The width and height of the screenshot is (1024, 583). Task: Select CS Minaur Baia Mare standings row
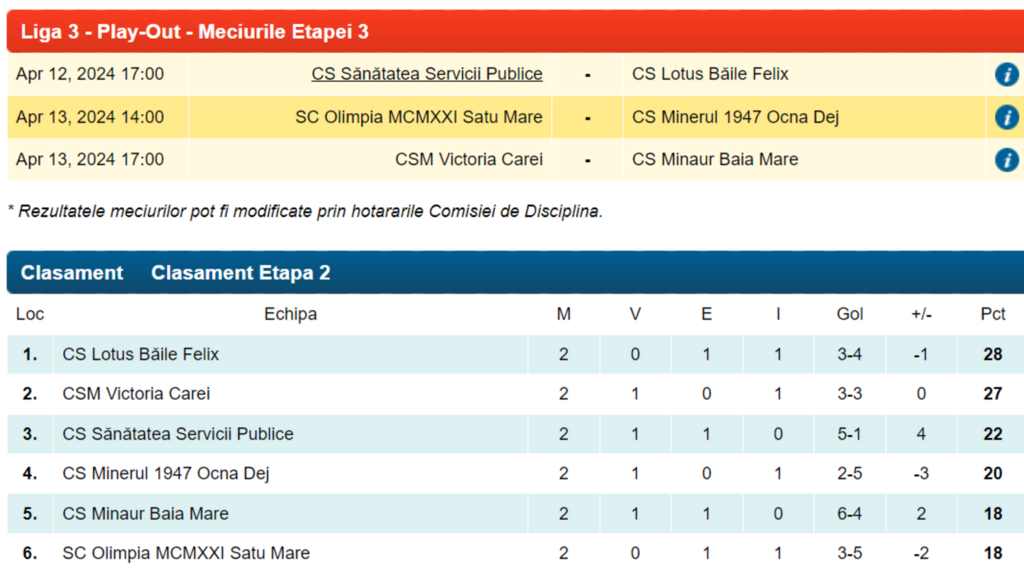[x=146, y=513]
